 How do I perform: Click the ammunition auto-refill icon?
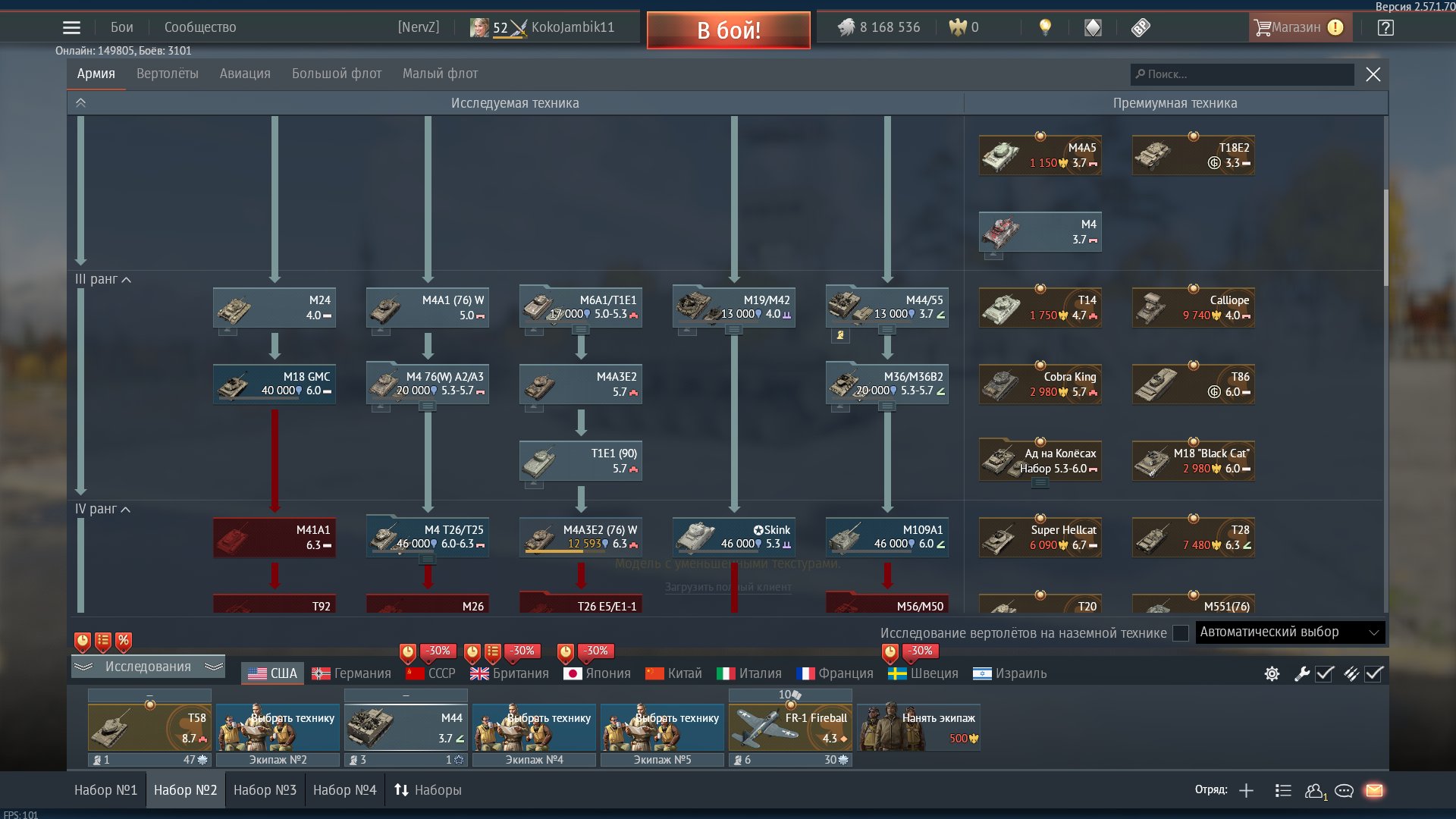1351,673
